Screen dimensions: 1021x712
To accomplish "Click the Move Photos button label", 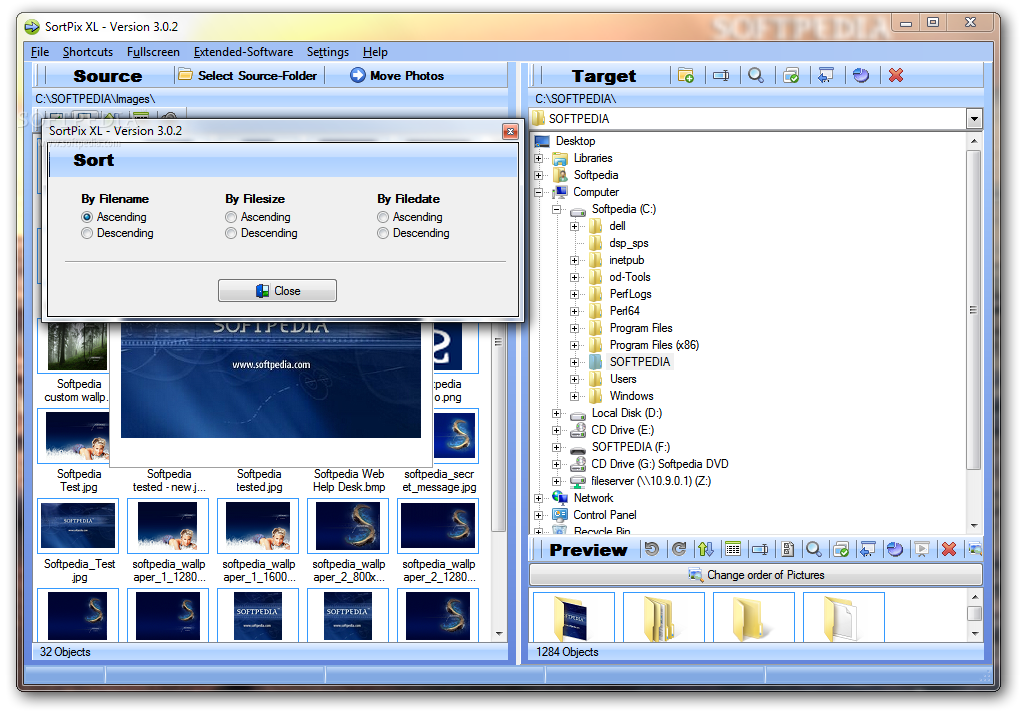I will [x=407, y=76].
